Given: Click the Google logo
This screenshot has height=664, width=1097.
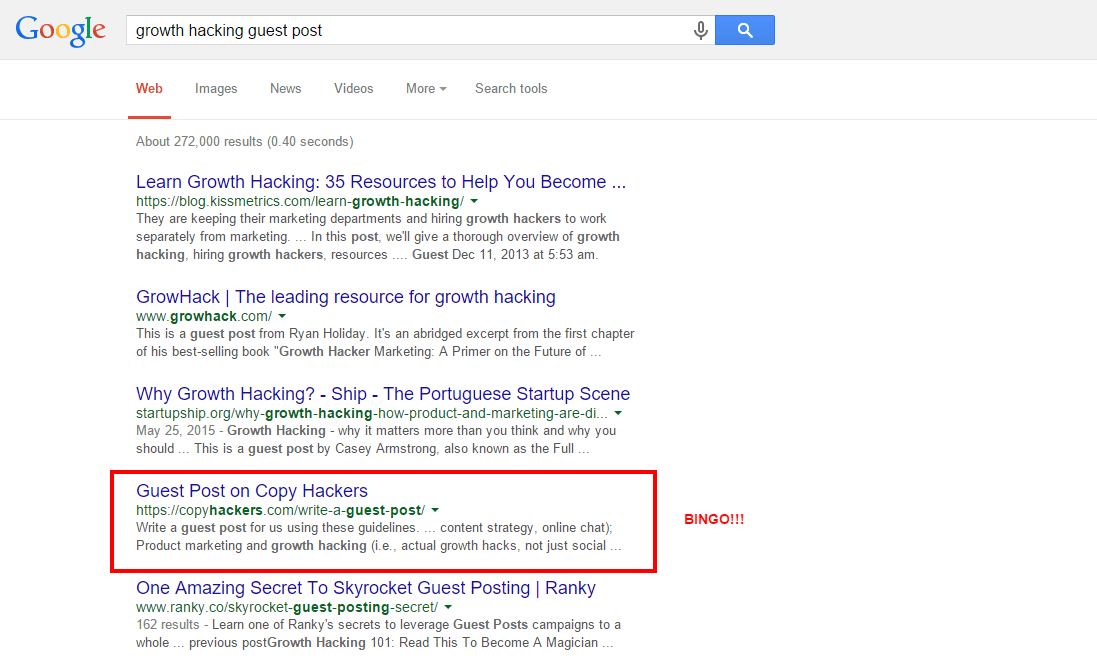Looking at the screenshot, I should 61,30.
